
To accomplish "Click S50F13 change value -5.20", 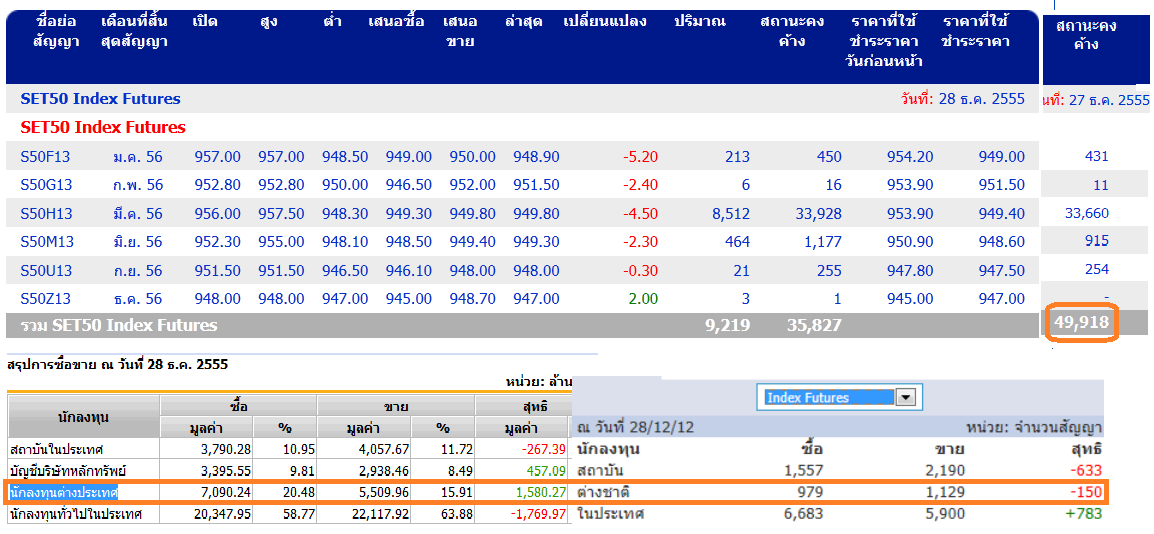I will [x=640, y=157].
